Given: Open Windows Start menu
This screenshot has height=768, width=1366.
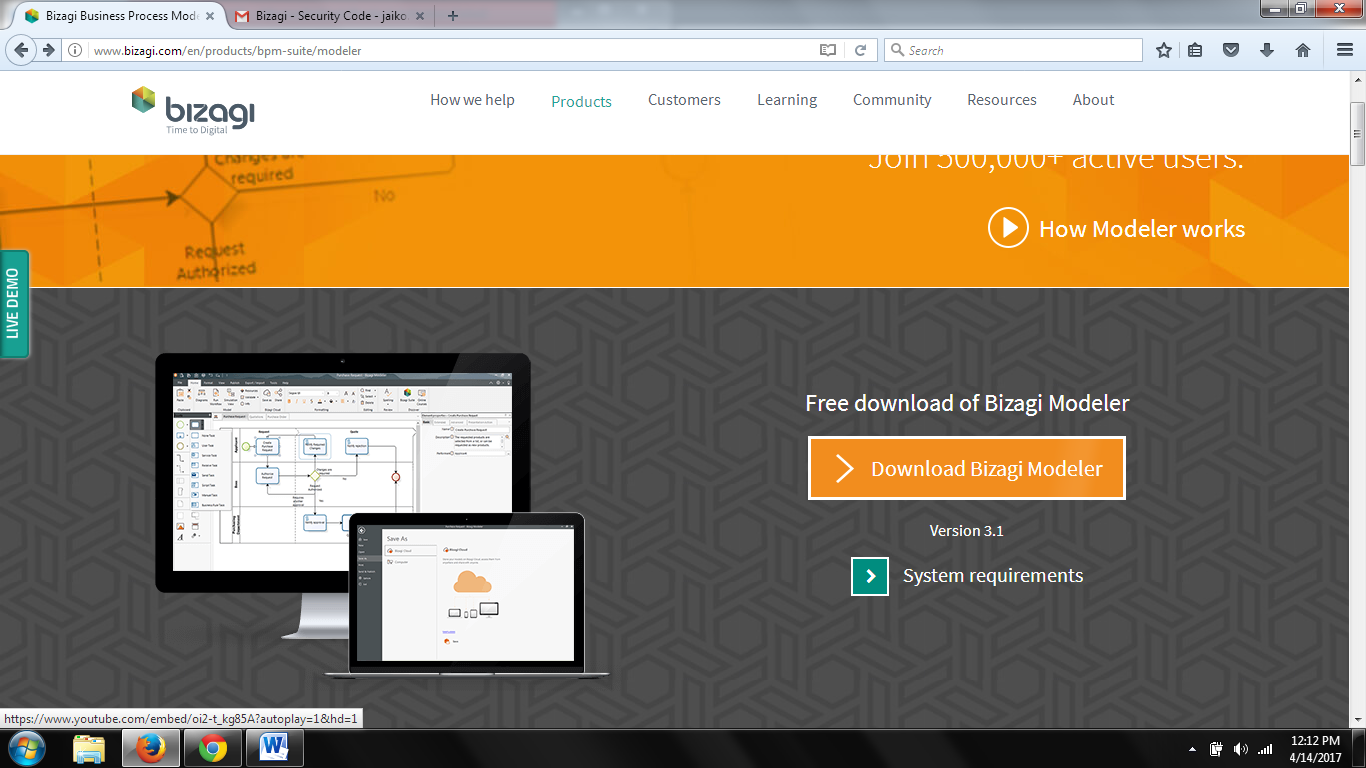Looking at the screenshot, I should [25, 748].
